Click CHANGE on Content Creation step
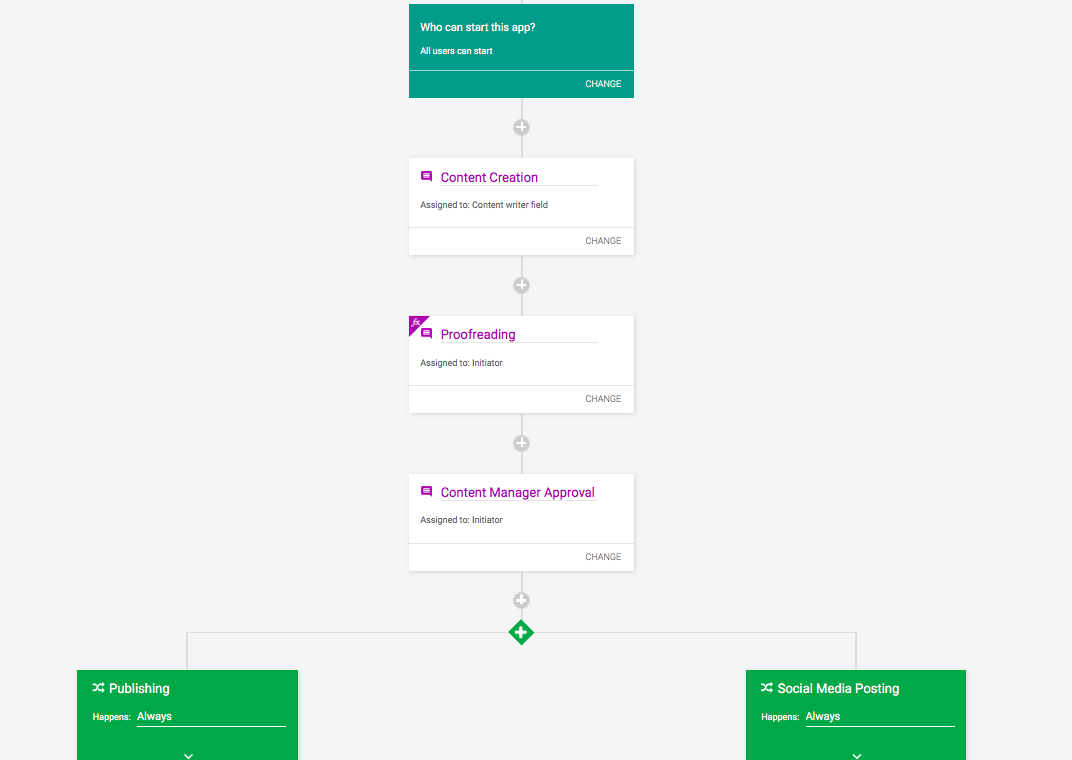 point(602,241)
